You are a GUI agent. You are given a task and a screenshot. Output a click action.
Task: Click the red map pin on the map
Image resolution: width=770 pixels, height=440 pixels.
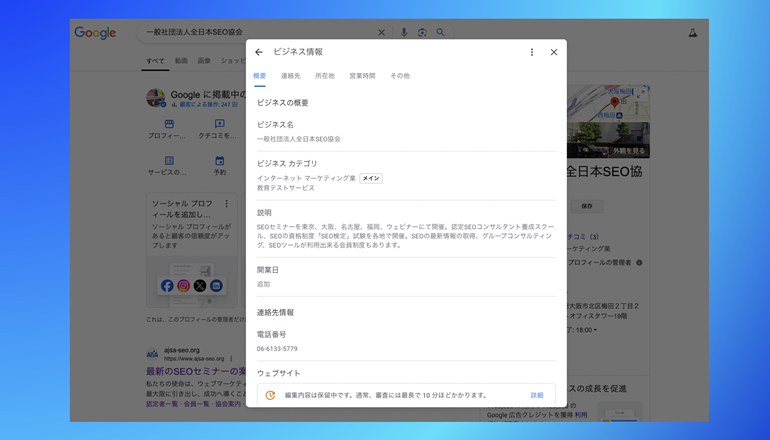(614, 102)
